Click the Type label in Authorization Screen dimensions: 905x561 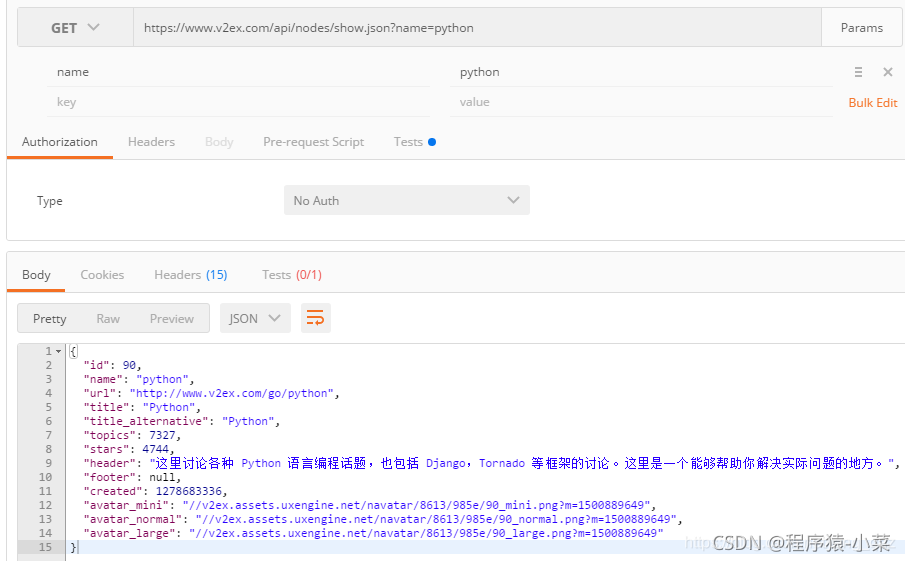click(x=50, y=201)
